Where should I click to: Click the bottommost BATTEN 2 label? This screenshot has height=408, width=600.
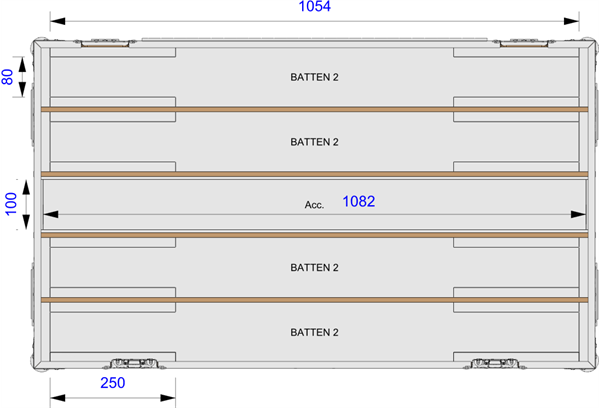pos(315,332)
